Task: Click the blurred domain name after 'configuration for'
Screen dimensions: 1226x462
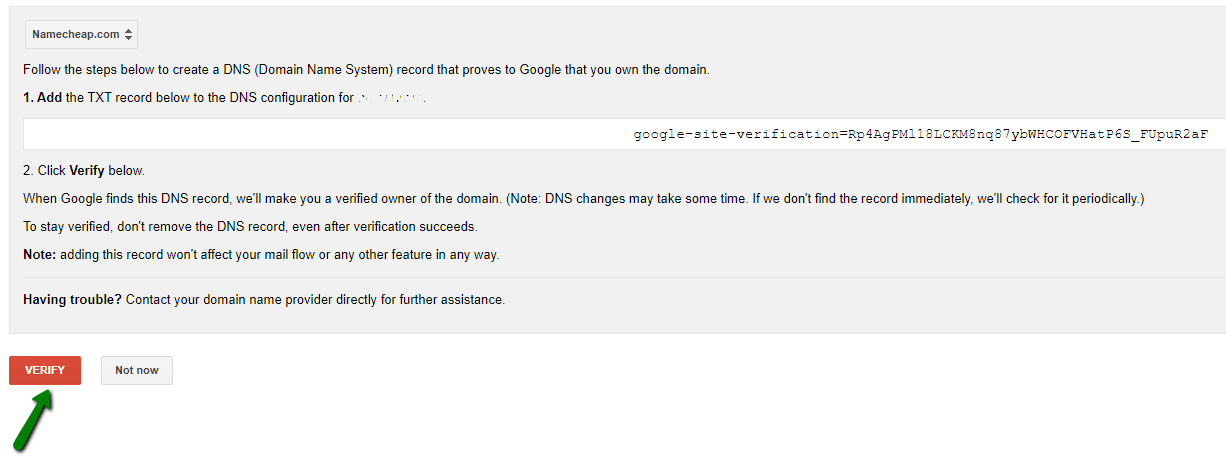Action: click(x=392, y=98)
